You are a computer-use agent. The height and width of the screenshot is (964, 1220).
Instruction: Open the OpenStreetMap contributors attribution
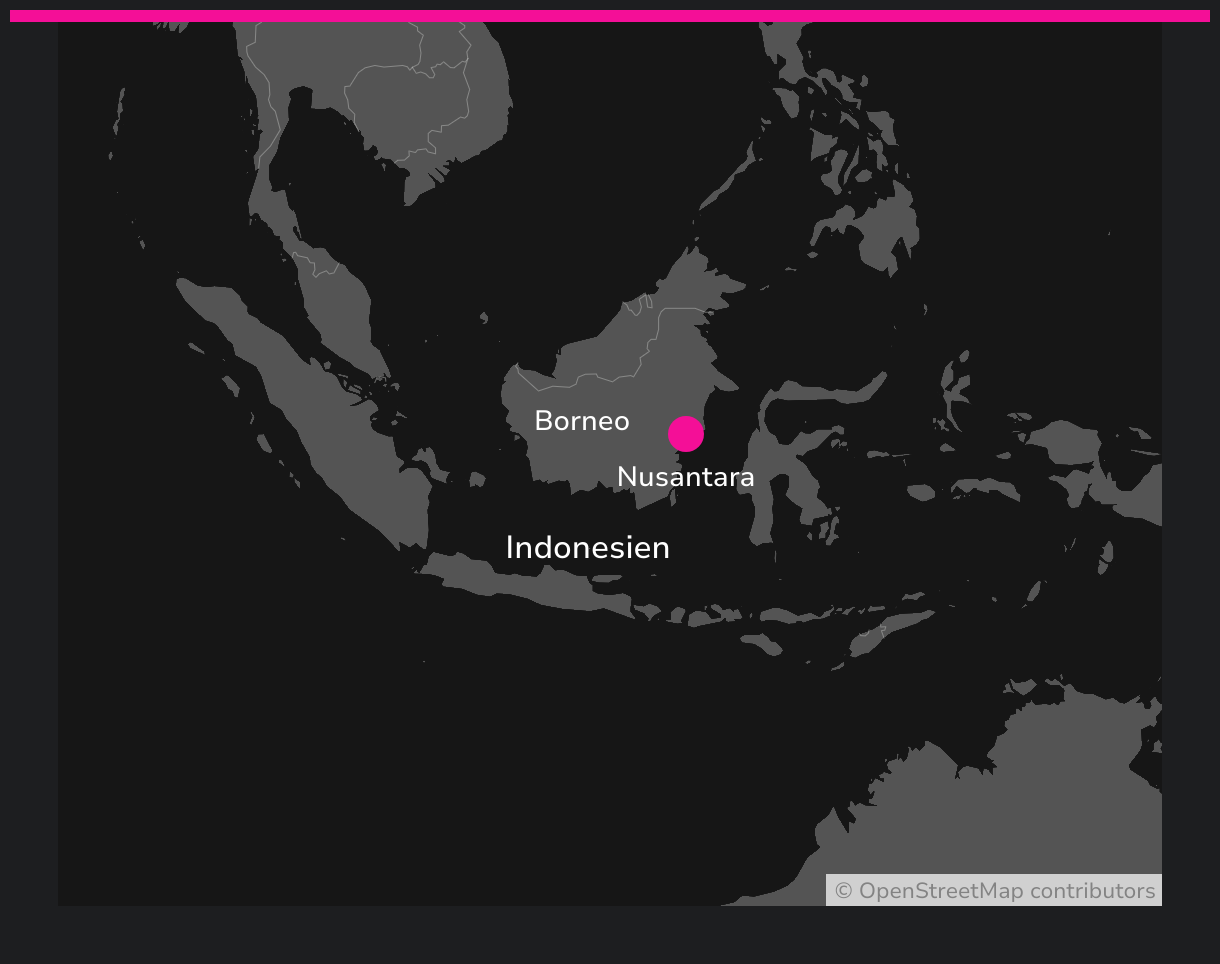(x=994, y=891)
